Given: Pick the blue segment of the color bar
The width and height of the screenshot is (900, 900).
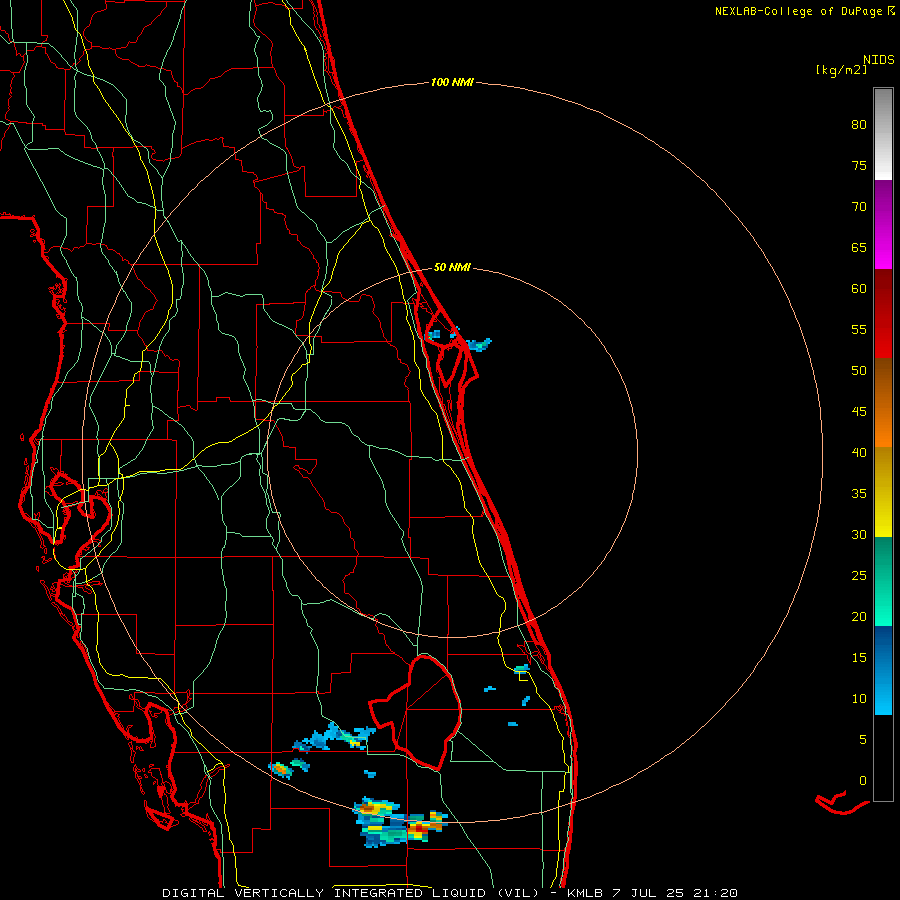Looking at the screenshot, I should point(883,670).
